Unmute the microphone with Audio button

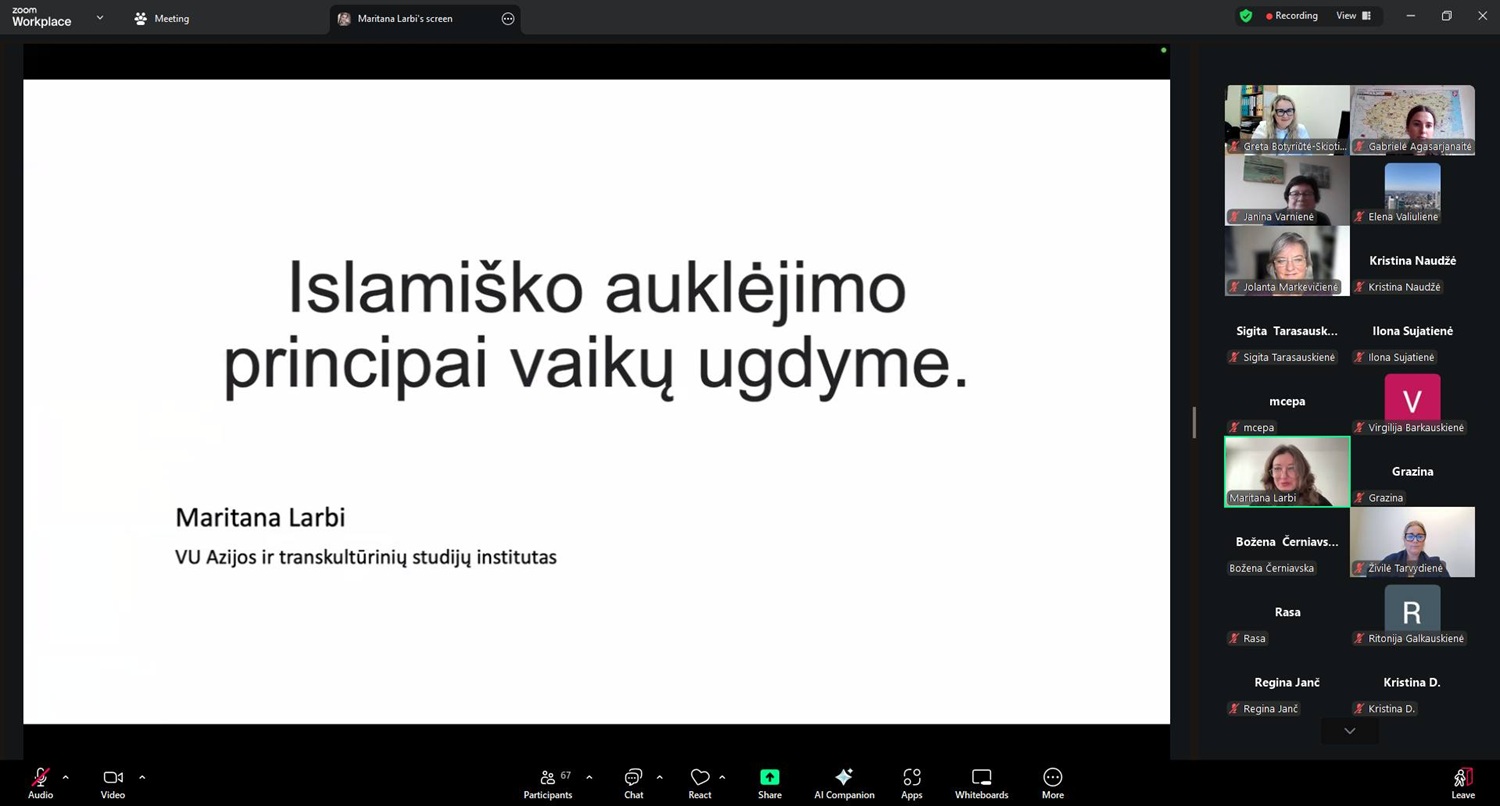point(41,783)
